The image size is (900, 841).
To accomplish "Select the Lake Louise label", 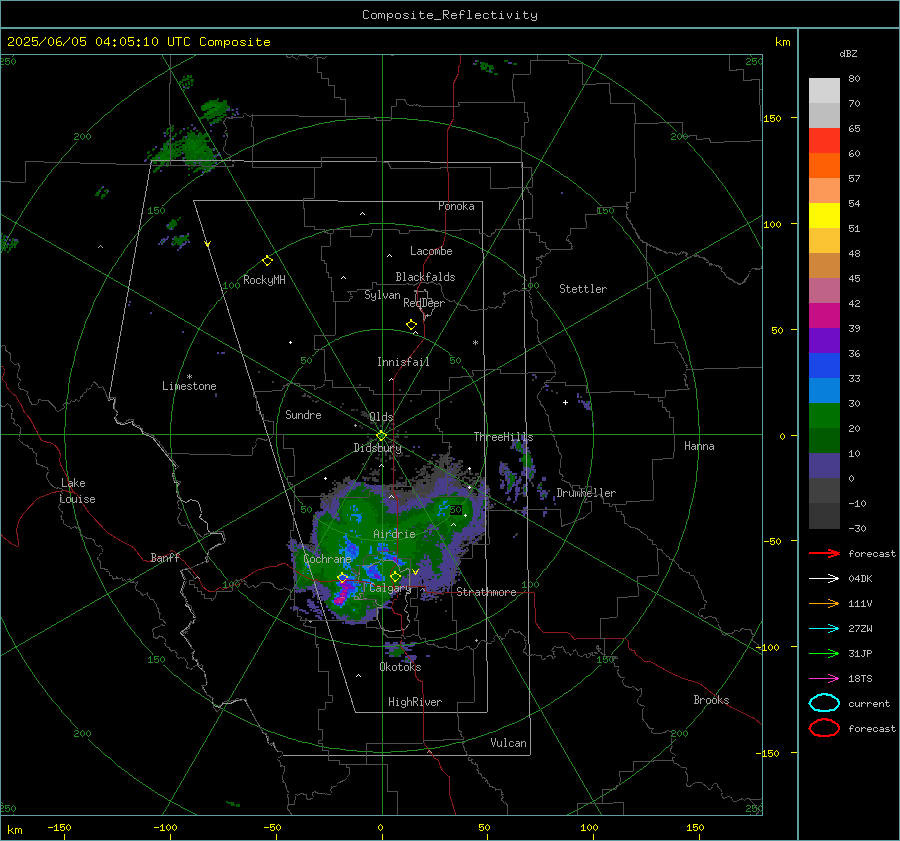I will [x=77, y=491].
